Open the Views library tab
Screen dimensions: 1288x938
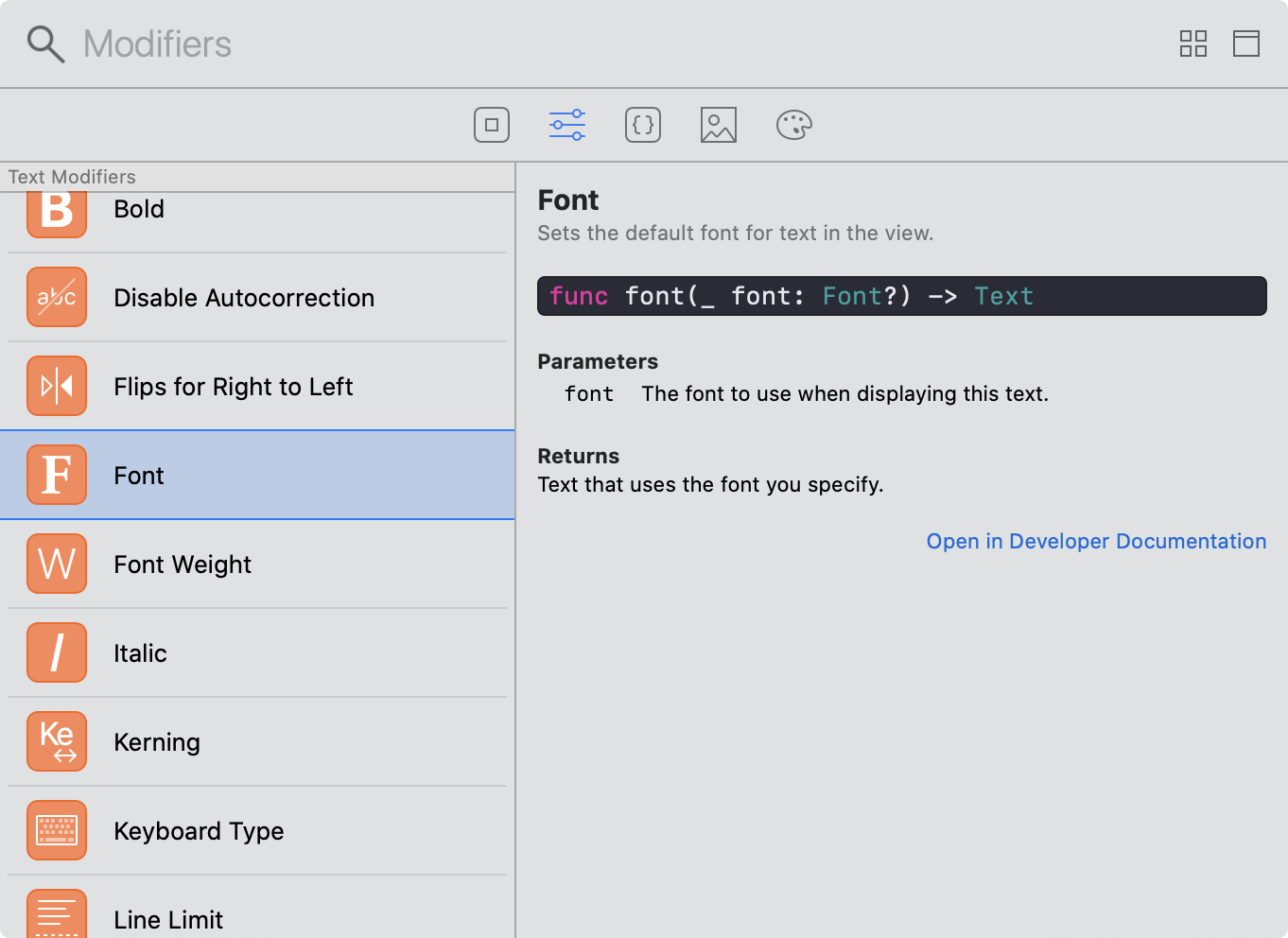491,125
